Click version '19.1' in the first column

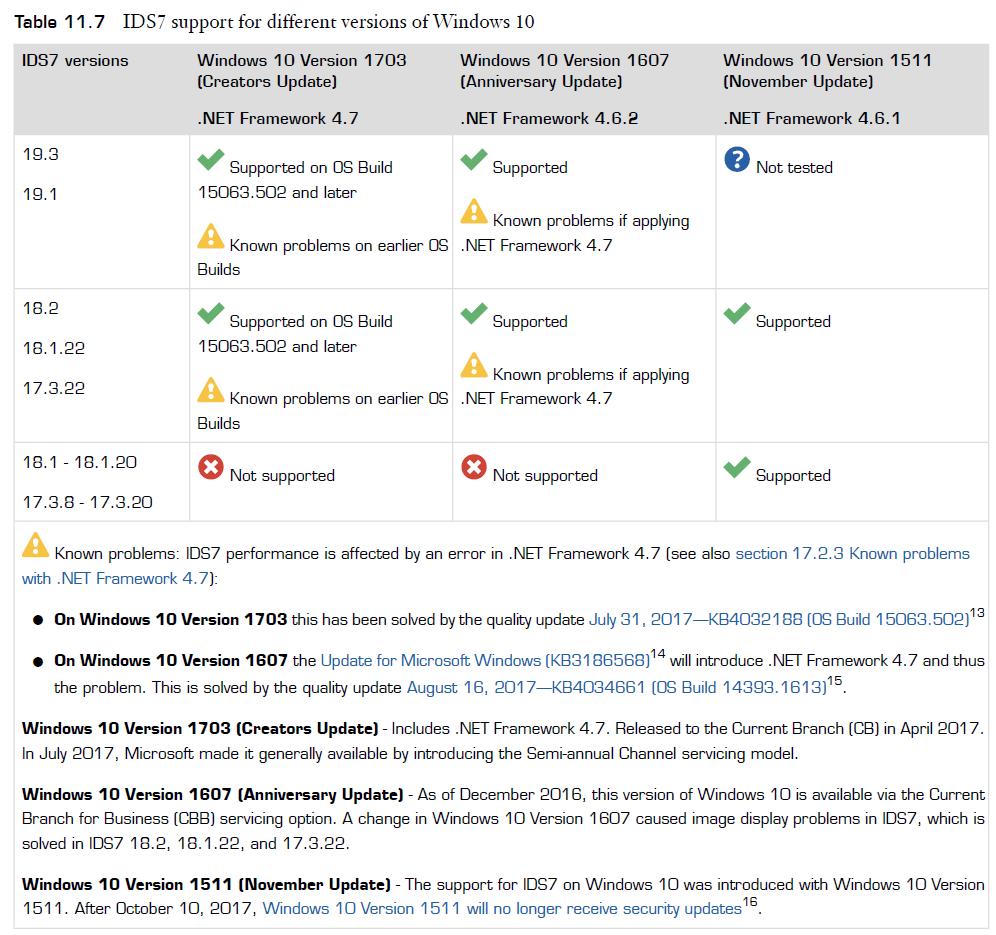point(40,194)
